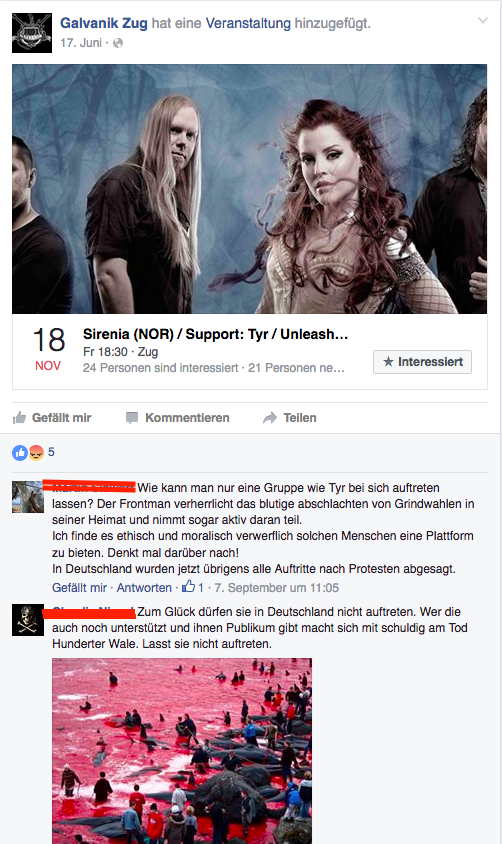Open the 7. September um 11:05 timestamp
Viewport: 502px width, 844px height.
pos(277,588)
